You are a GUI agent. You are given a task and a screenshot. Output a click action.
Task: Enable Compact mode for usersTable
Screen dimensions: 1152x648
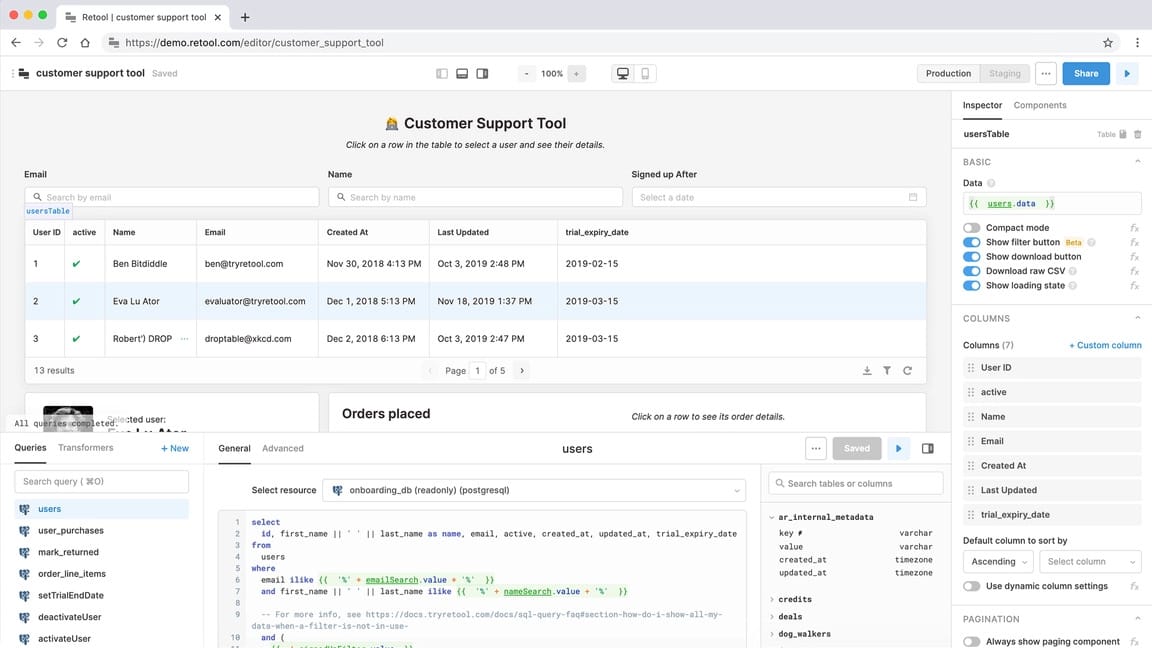click(x=970, y=227)
